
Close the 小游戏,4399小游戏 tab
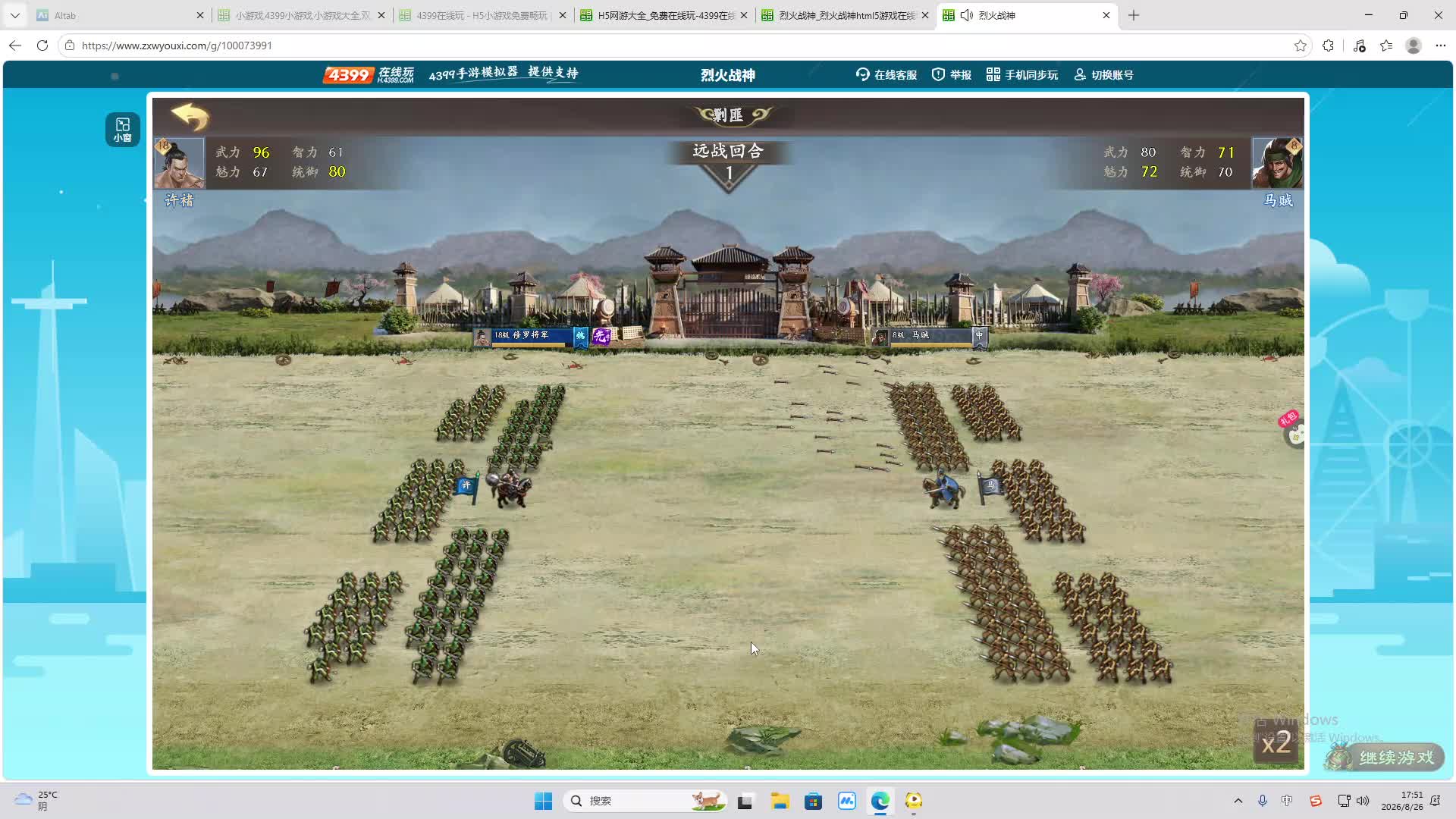point(381,15)
